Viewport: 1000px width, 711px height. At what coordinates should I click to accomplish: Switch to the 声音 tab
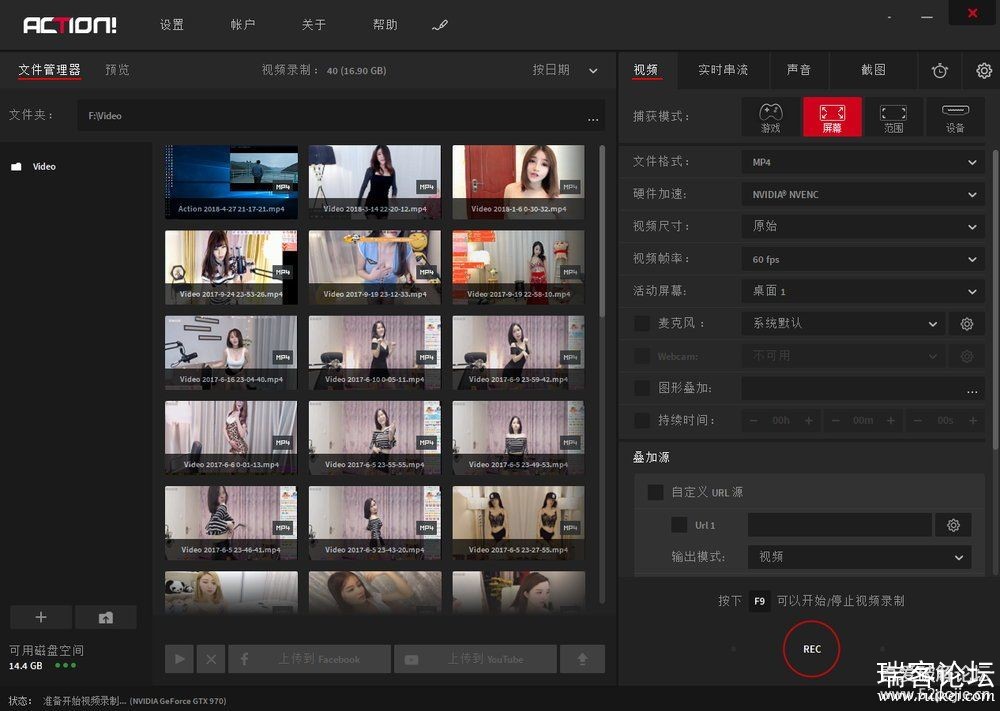coord(798,70)
